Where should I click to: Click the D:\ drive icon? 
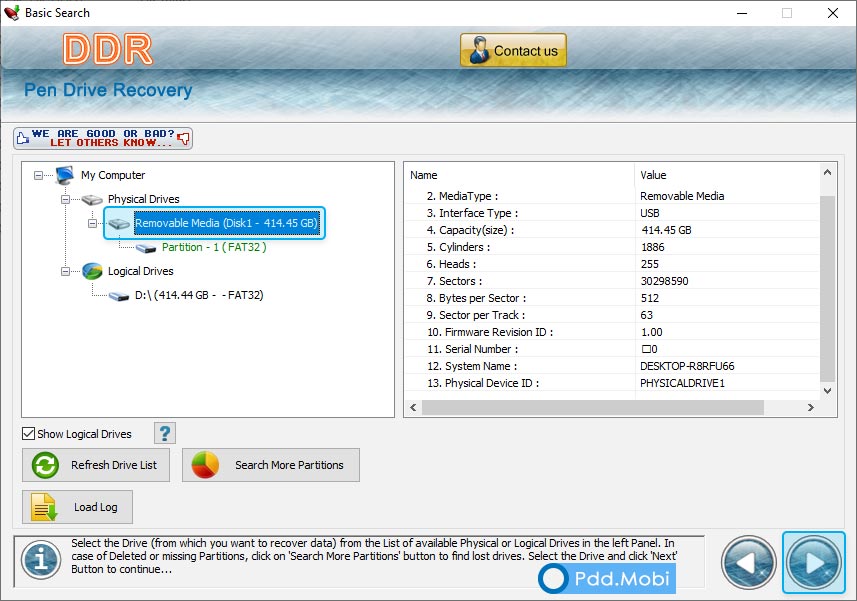pyautogui.click(x=119, y=296)
